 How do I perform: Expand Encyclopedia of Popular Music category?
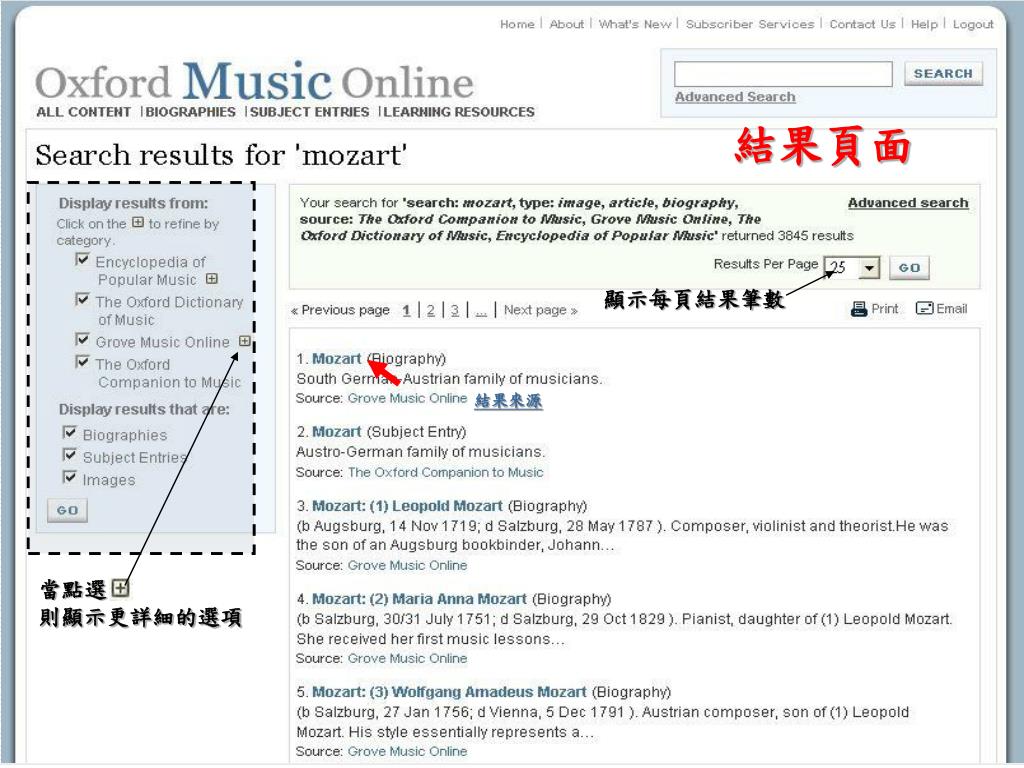pos(212,279)
